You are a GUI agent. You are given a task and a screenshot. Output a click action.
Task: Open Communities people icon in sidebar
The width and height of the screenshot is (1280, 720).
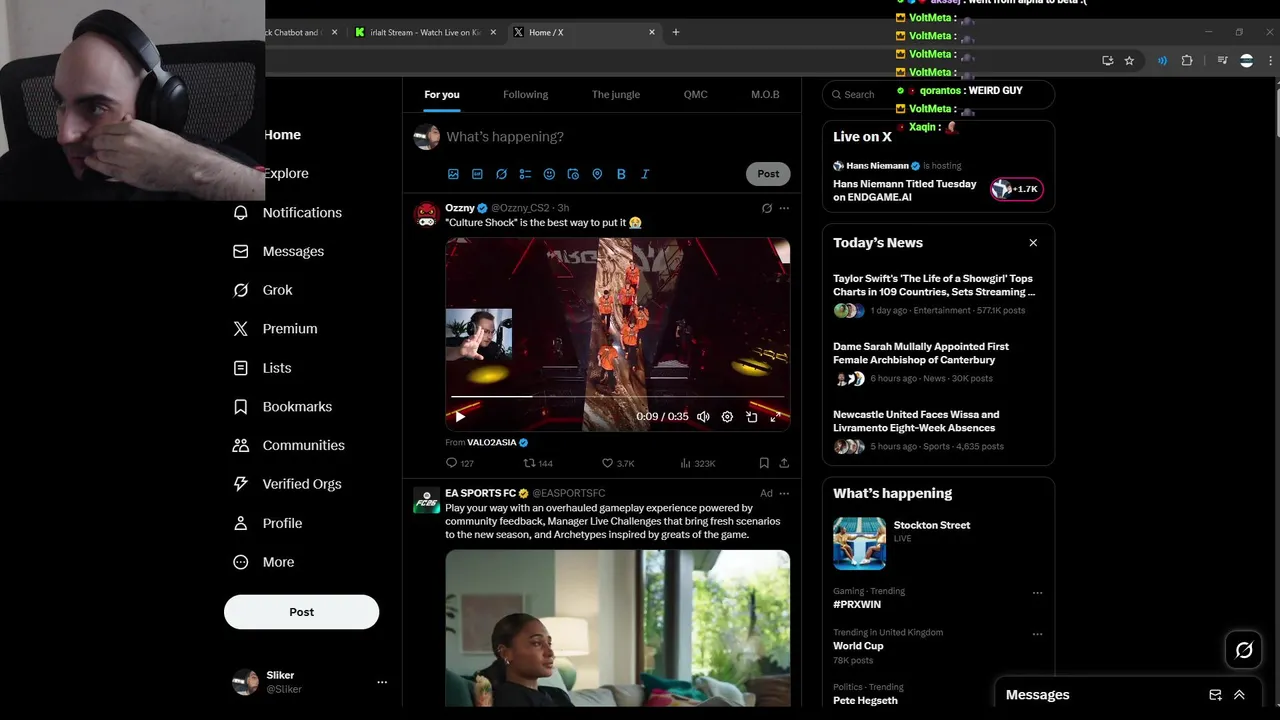pos(240,445)
